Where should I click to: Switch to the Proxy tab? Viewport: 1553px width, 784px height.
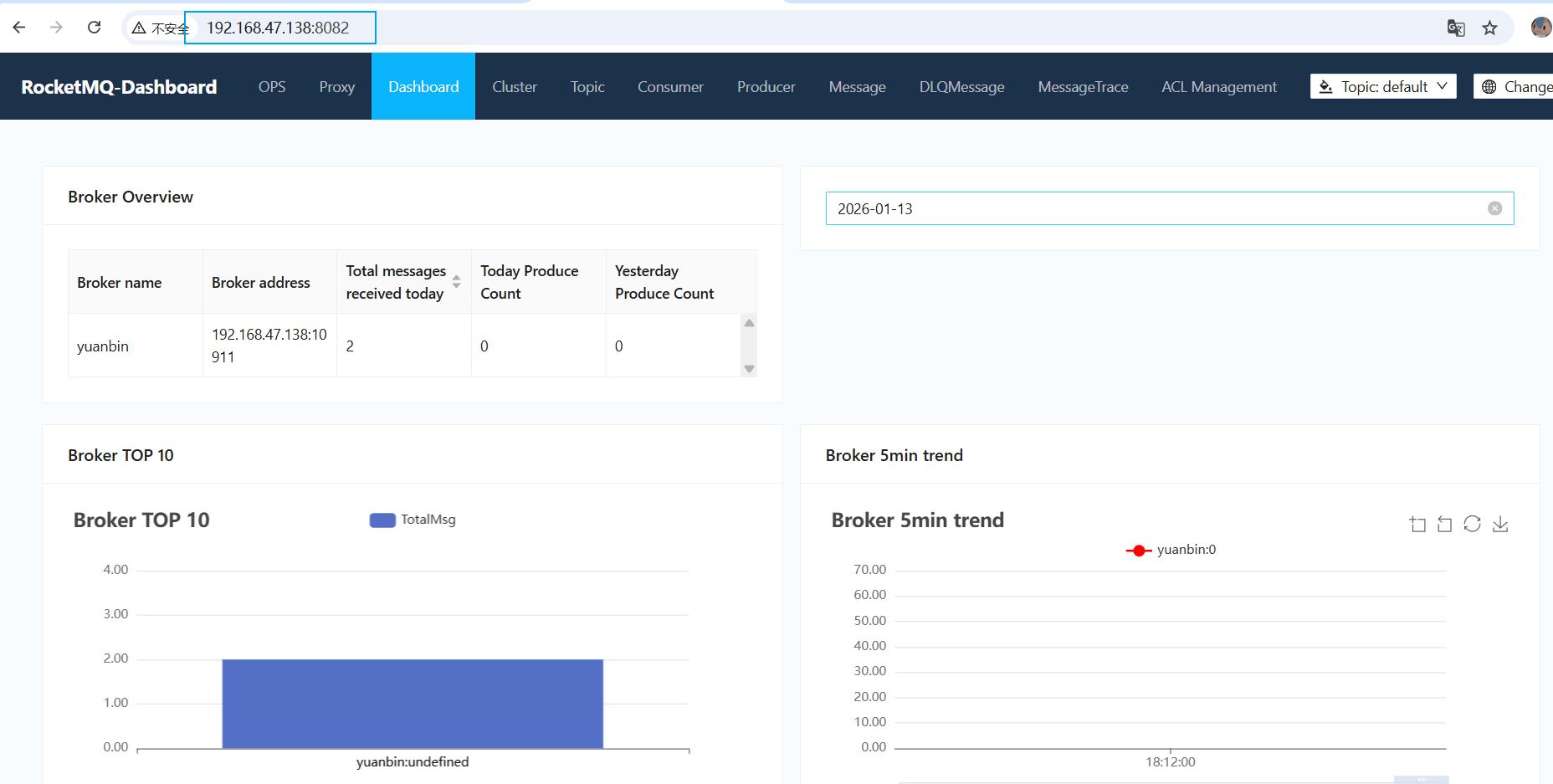(336, 87)
